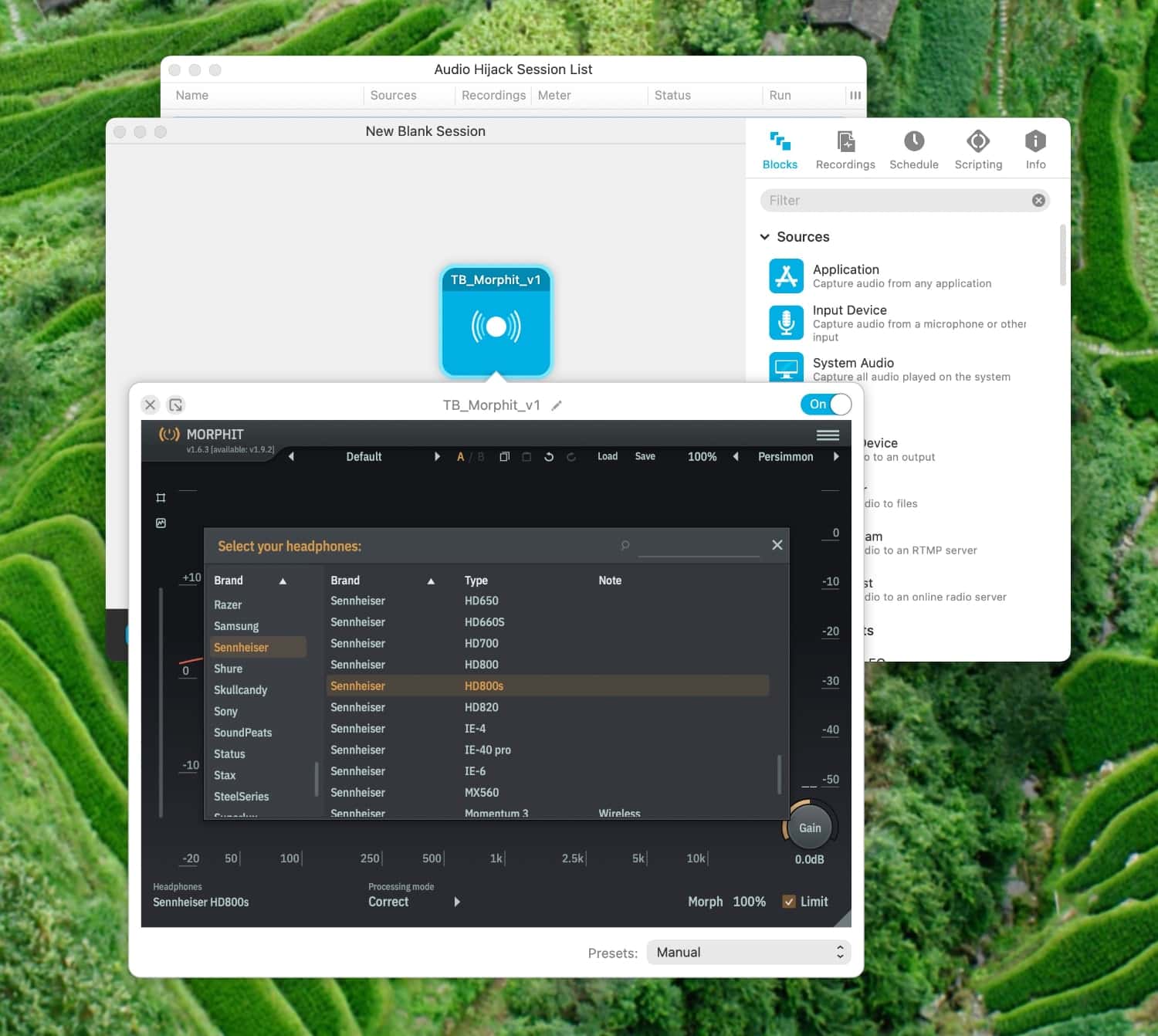Go to previous Morphit preset

coord(291,457)
